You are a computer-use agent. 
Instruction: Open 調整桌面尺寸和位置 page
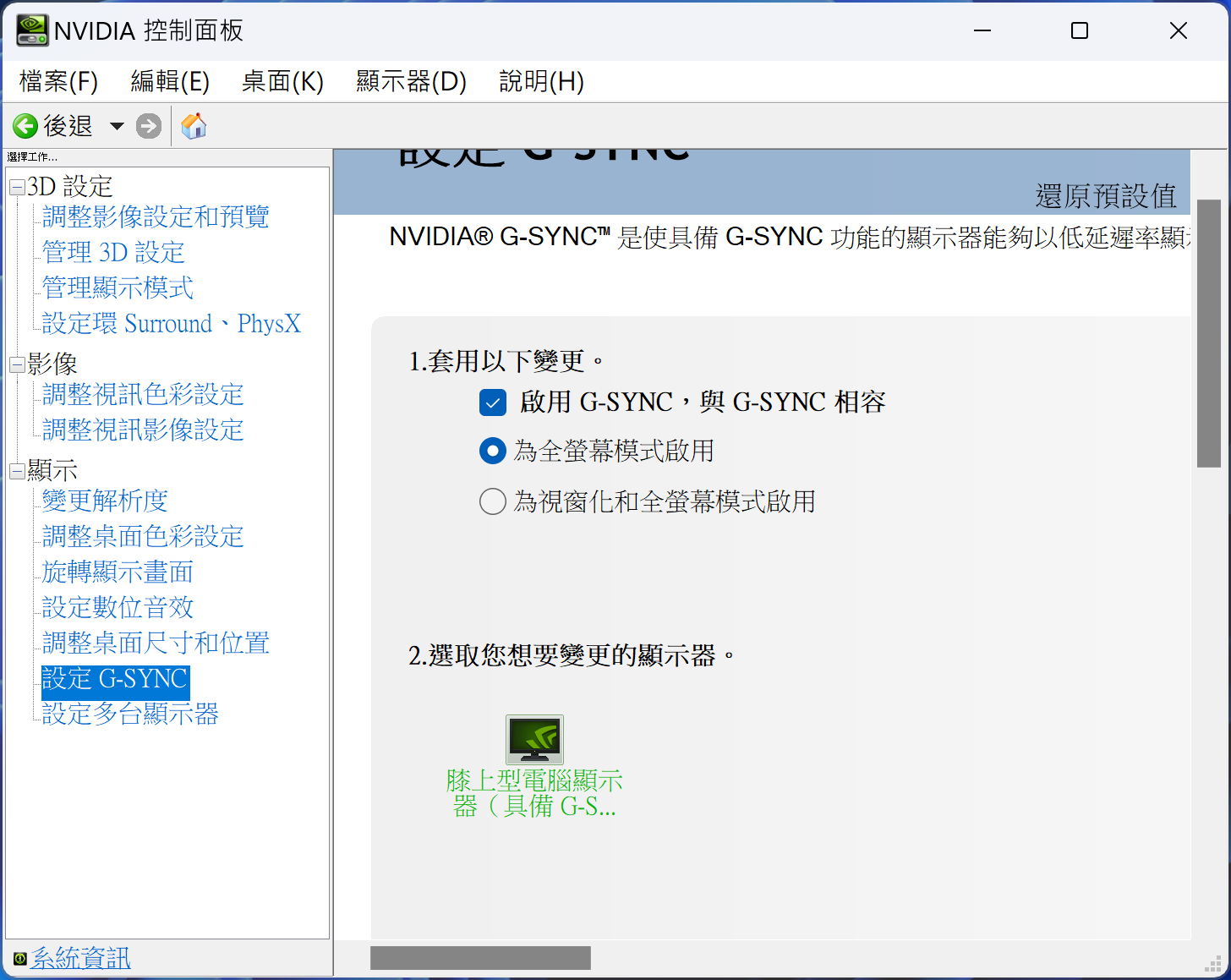[x=156, y=643]
